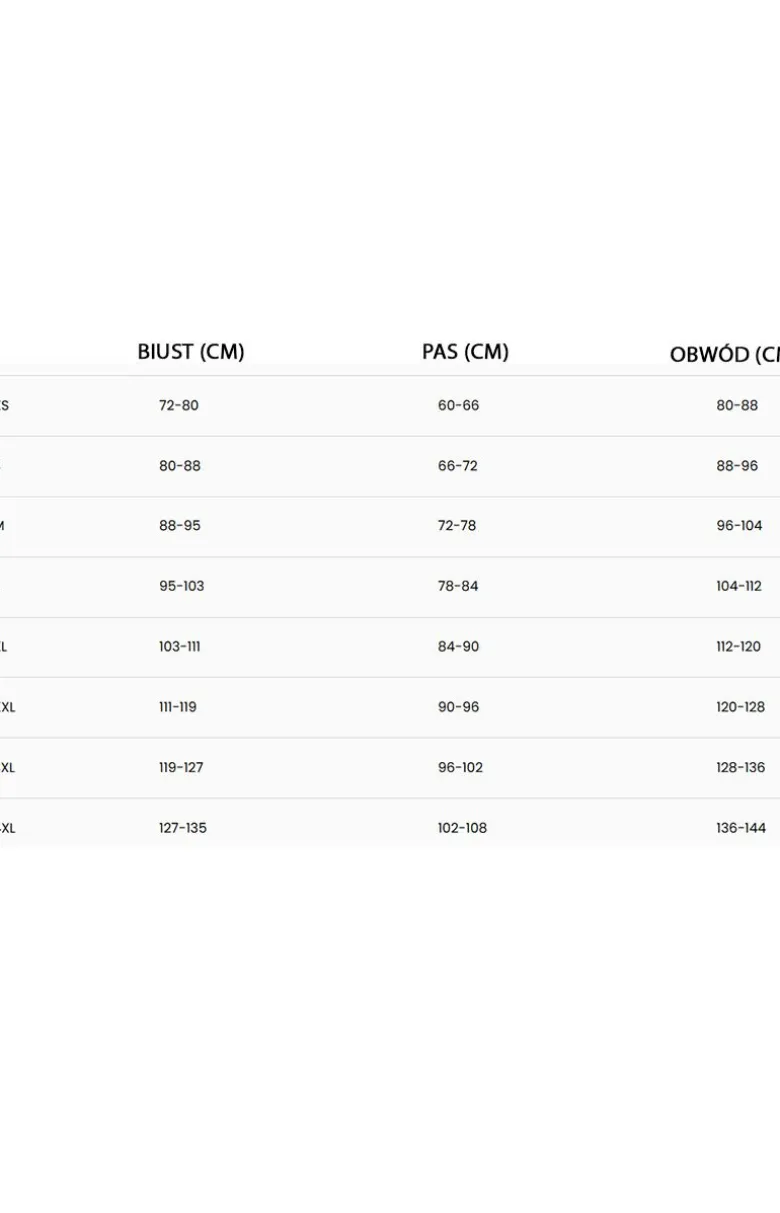
Task: Click the BIUST (CM) column header
Action: point(191,352)
